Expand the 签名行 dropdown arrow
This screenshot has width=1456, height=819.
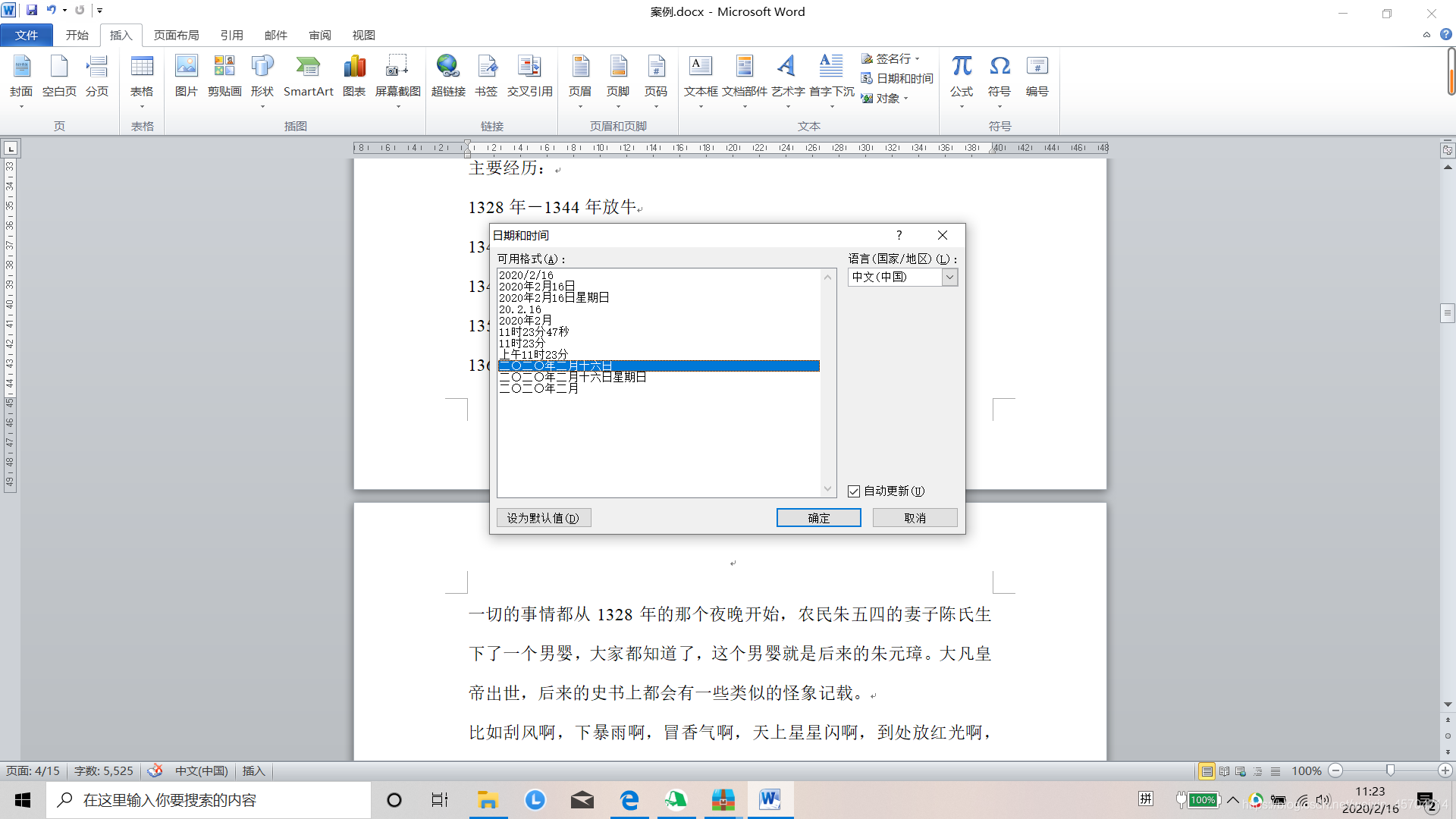click(x=918, y=58)
